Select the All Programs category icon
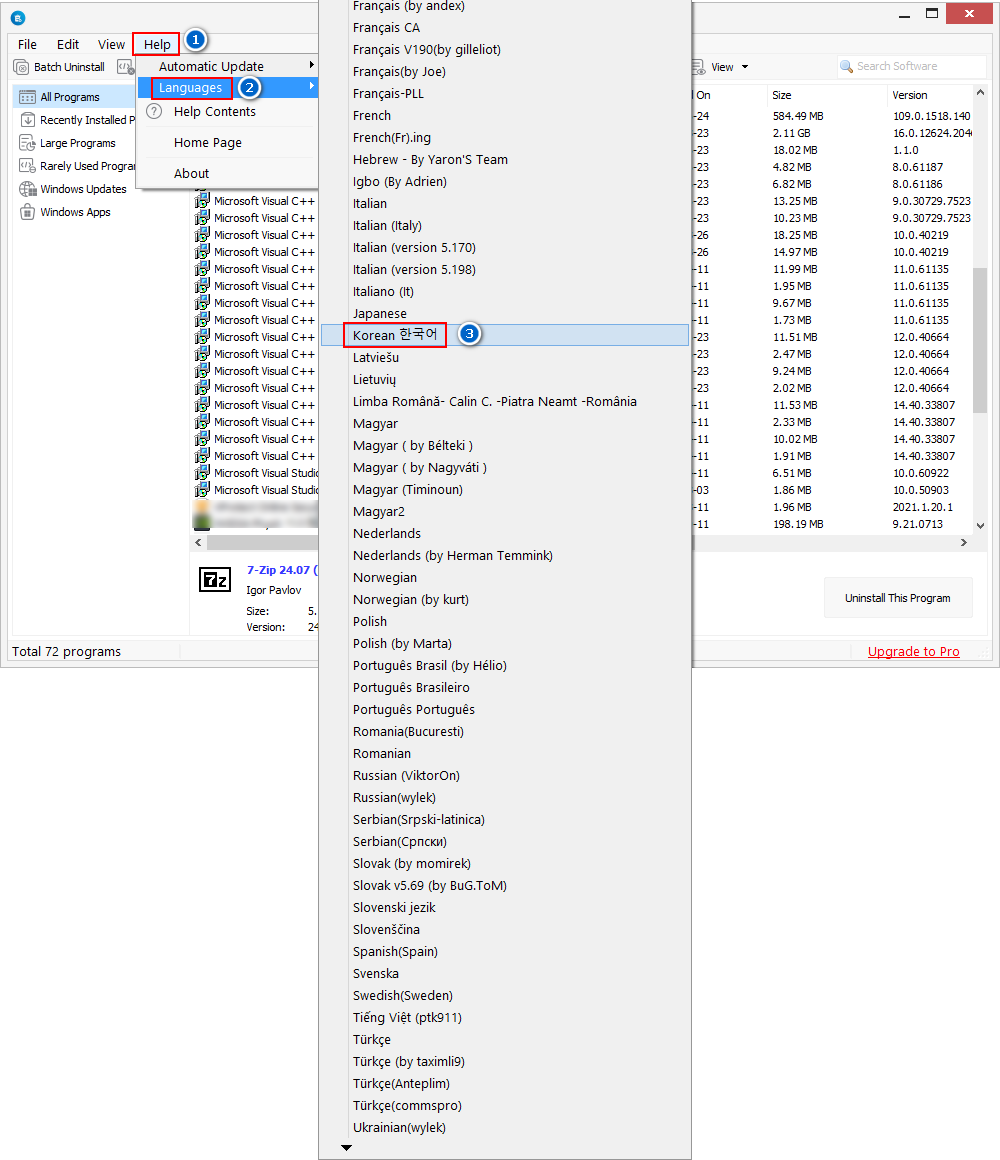Screen dimensions: 1000x1160 (27, 97)
